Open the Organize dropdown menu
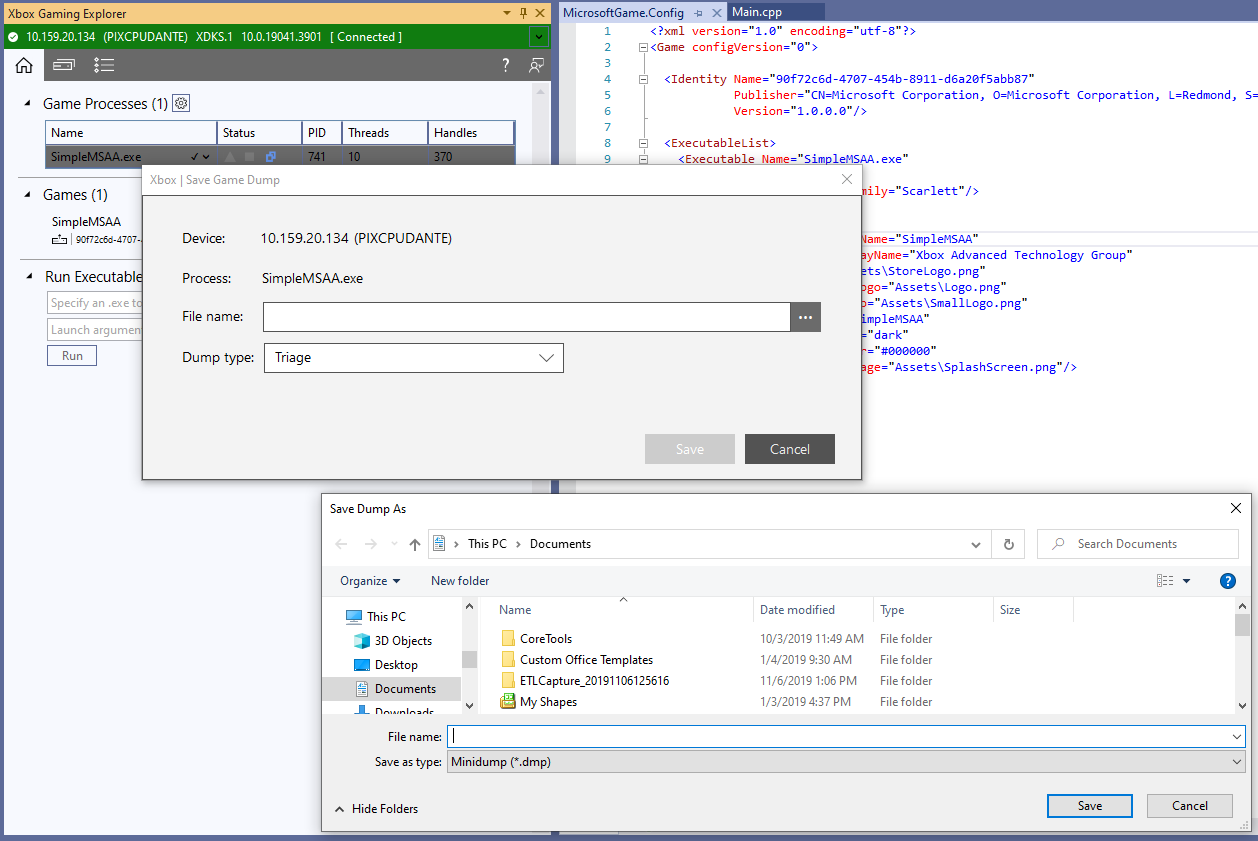 pyautogui.click(x=370, y=581)
